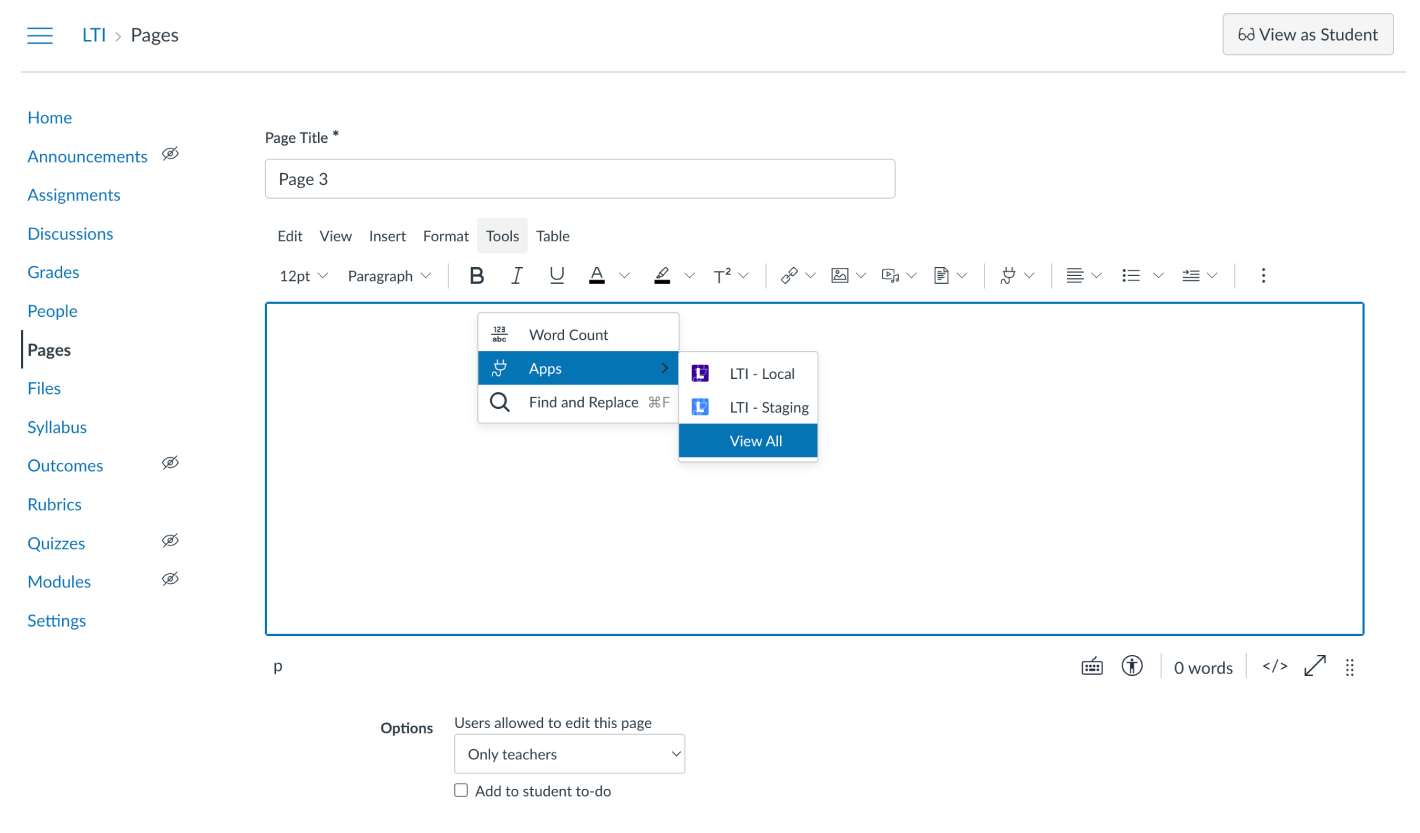Open the Home course link

pyautogui.click(x=50, y=118)
